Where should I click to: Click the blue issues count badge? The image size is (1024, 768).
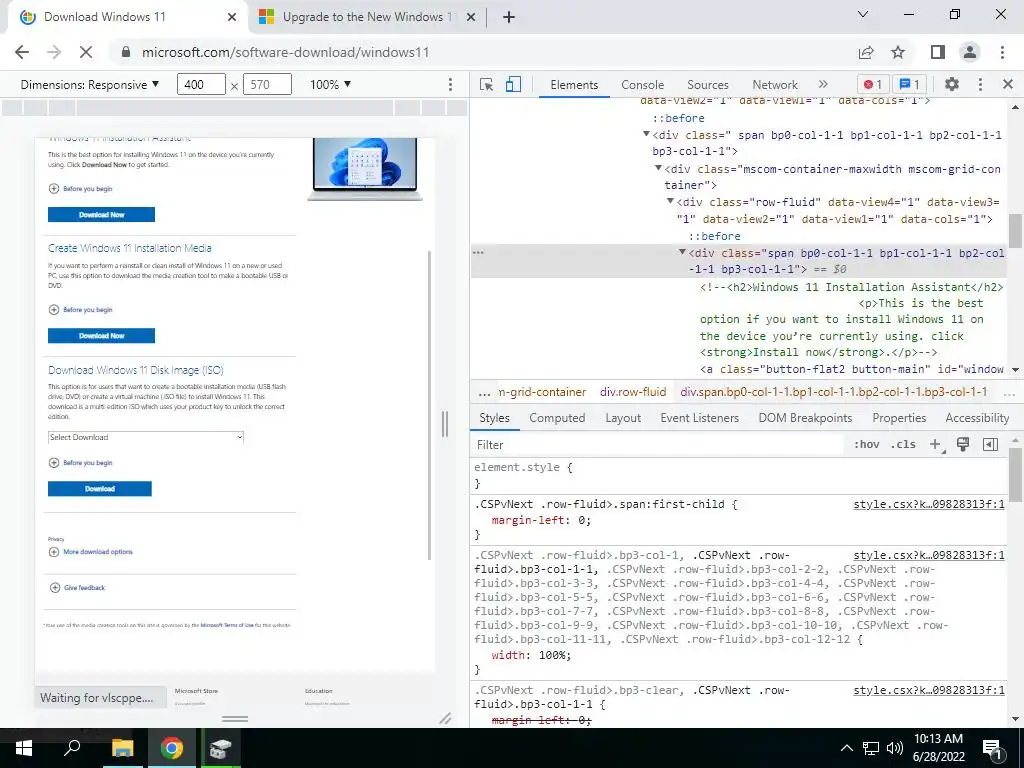[x=910, y=84]
